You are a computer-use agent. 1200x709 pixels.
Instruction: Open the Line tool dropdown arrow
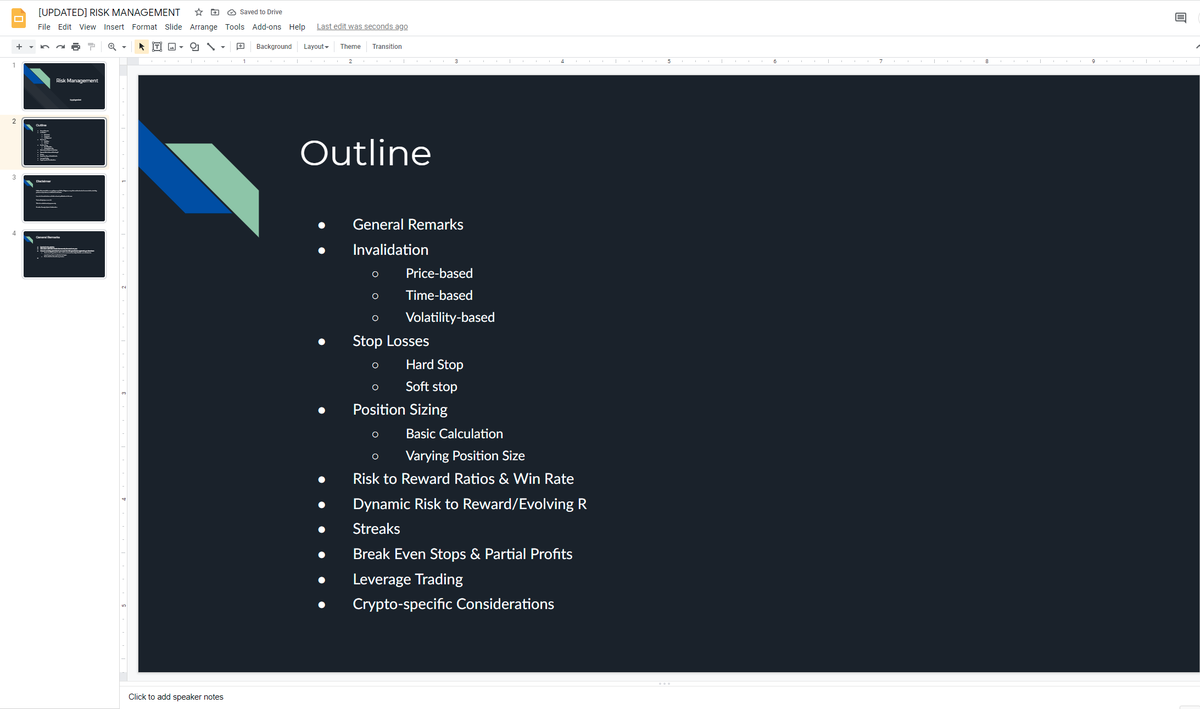click(223, 46)
